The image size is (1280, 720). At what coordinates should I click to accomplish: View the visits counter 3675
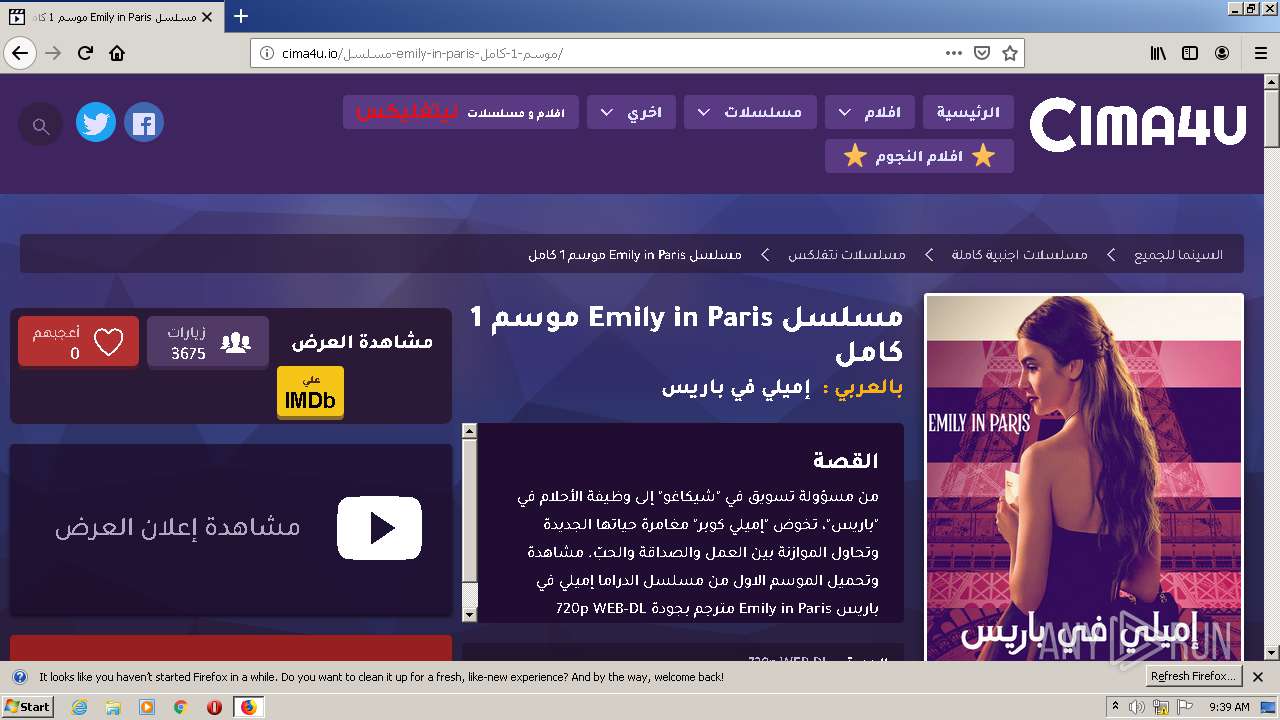pos(208,342)
